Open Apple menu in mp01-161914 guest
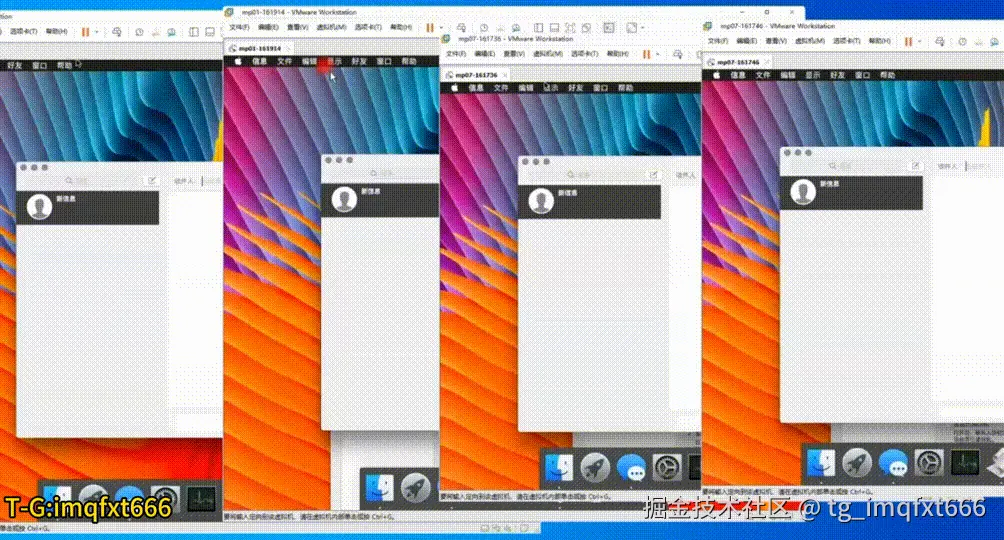 [238, 61]
